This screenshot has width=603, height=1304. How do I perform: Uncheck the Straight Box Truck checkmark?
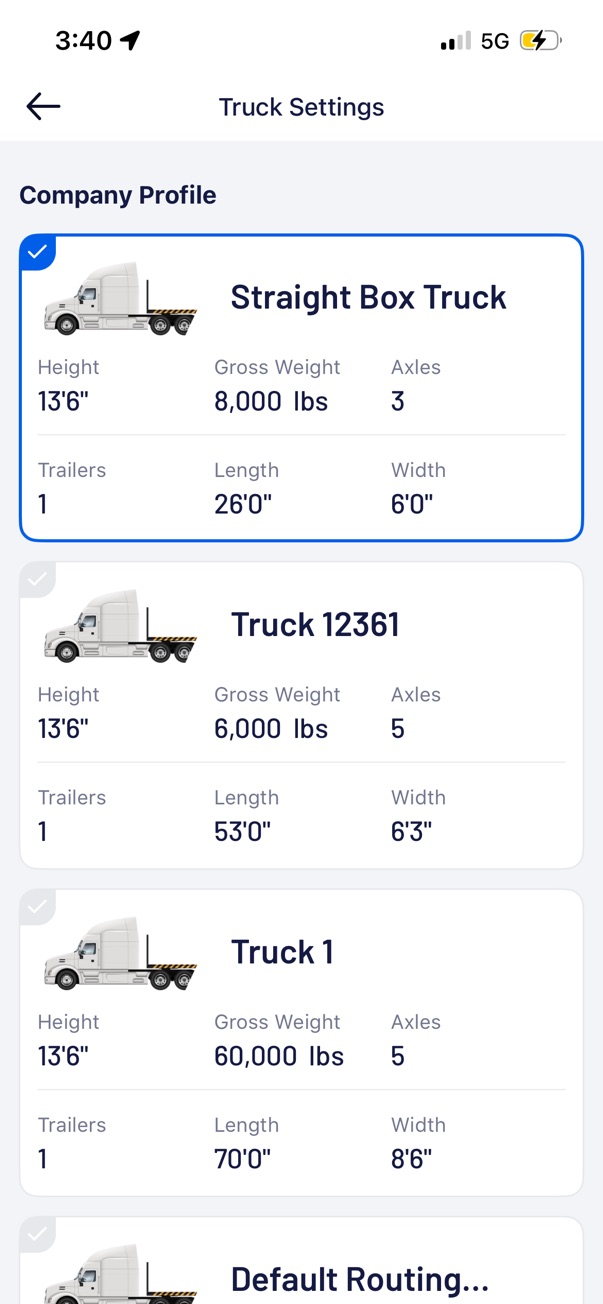click(x=37, y=252)
